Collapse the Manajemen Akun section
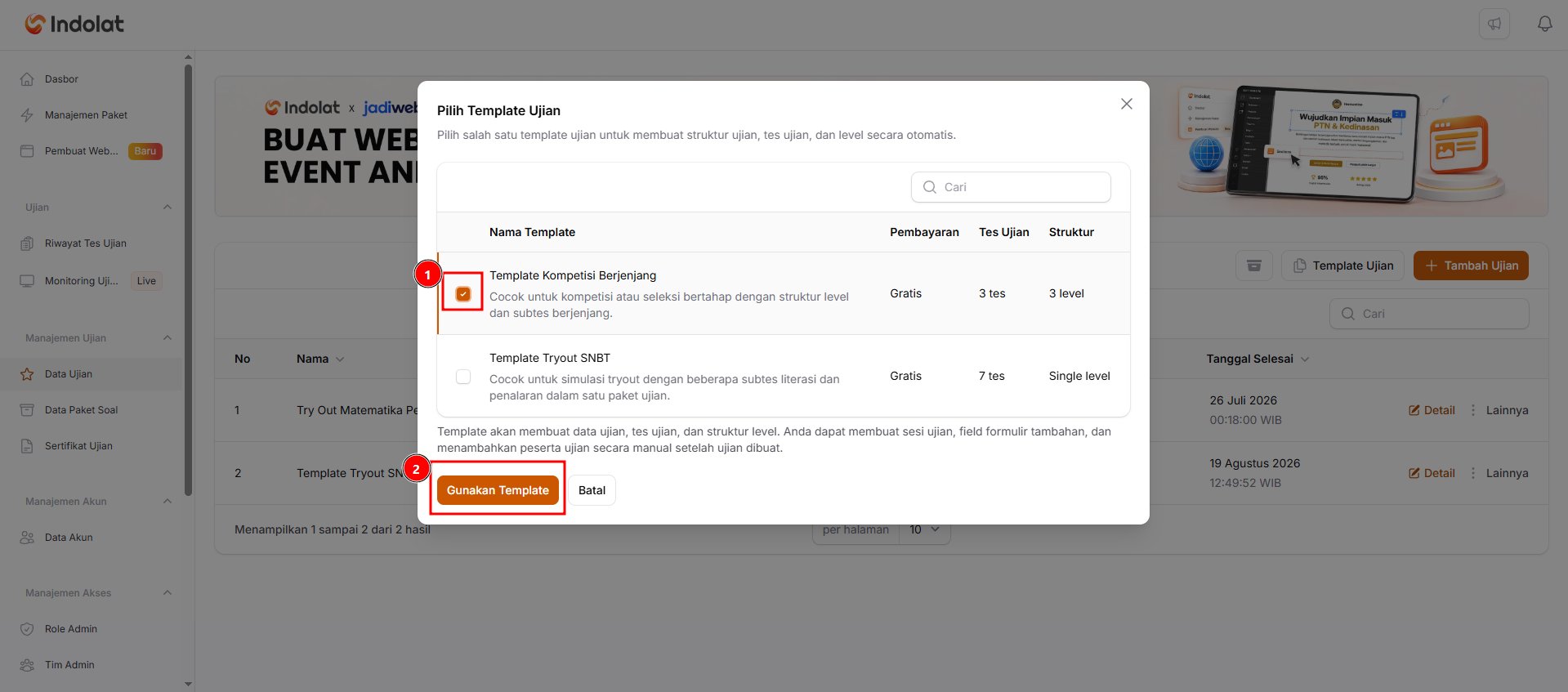 point(168,501)
